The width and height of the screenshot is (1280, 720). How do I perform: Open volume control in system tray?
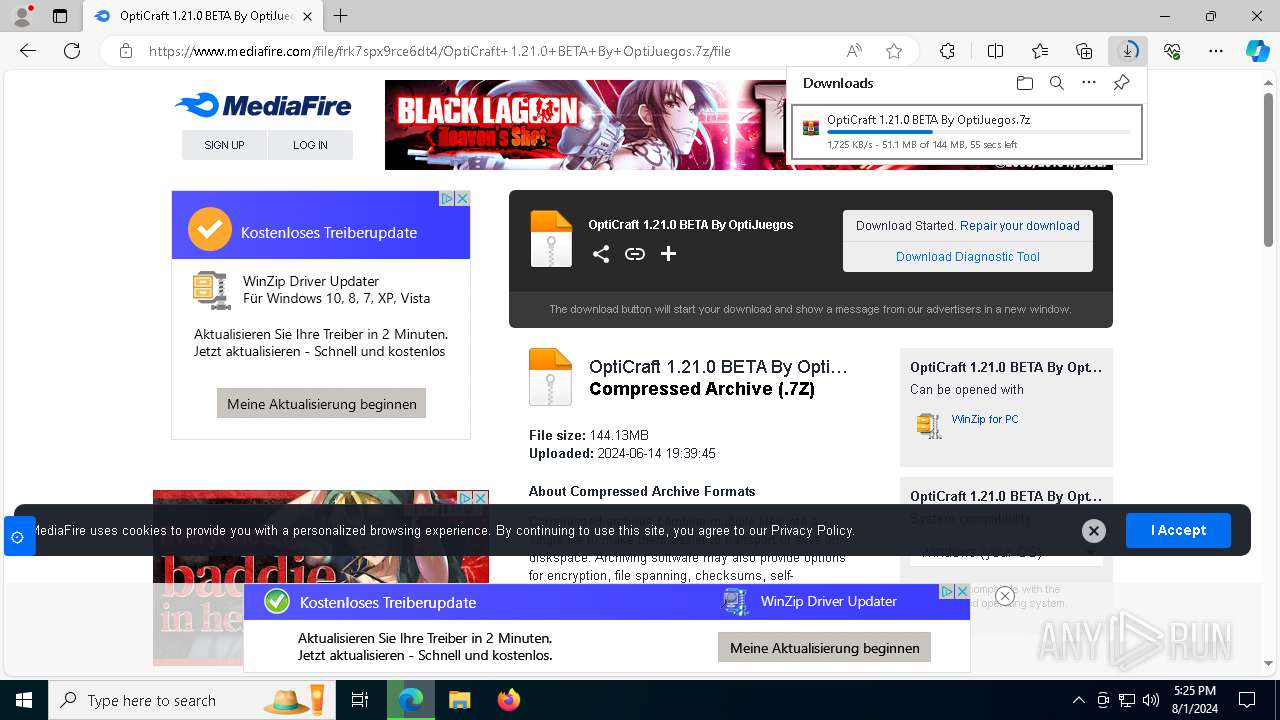1151,700
